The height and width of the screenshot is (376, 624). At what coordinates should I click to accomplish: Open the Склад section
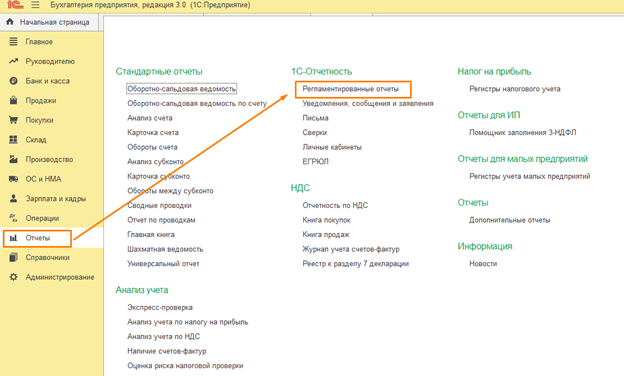(x=36, y=140)
